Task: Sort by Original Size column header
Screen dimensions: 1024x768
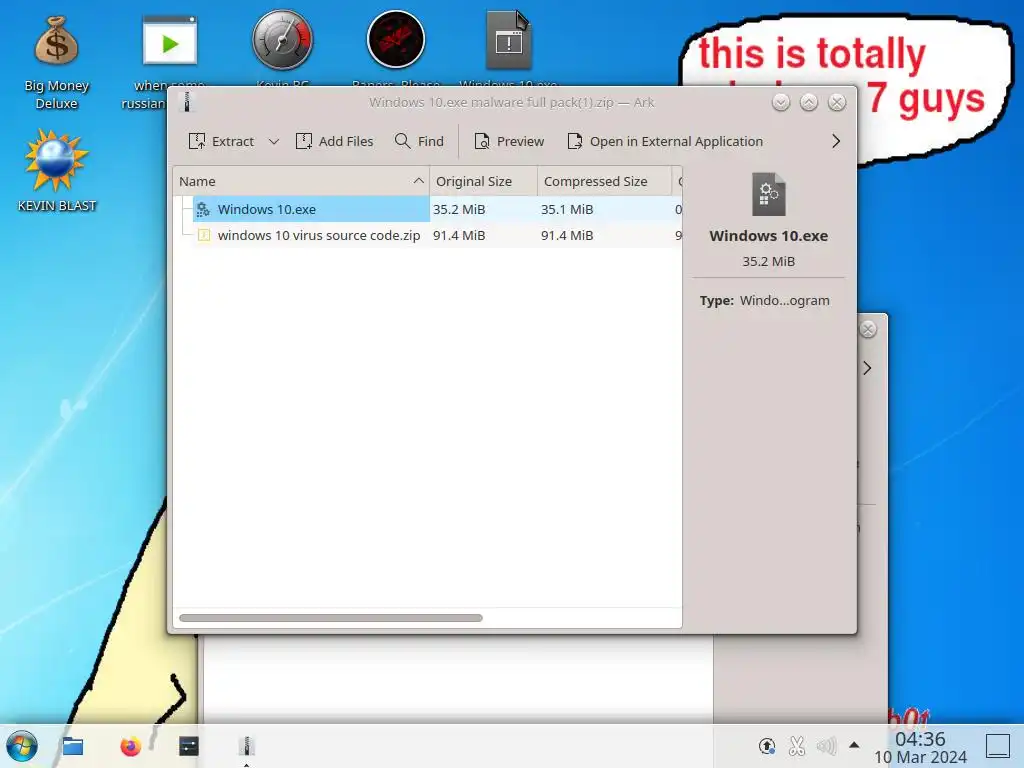Action: 483,182
